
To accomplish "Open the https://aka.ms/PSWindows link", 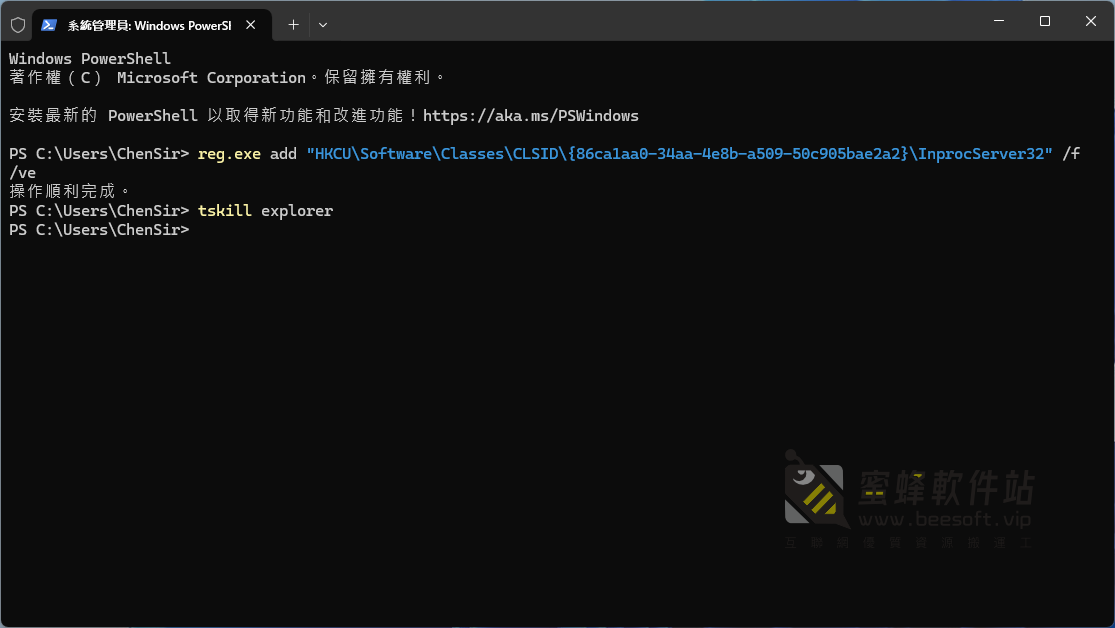I will 530,116.
